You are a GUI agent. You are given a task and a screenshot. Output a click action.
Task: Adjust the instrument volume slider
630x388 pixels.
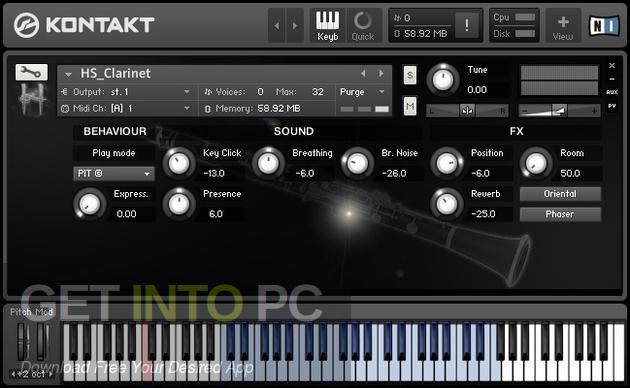point(559,110)
